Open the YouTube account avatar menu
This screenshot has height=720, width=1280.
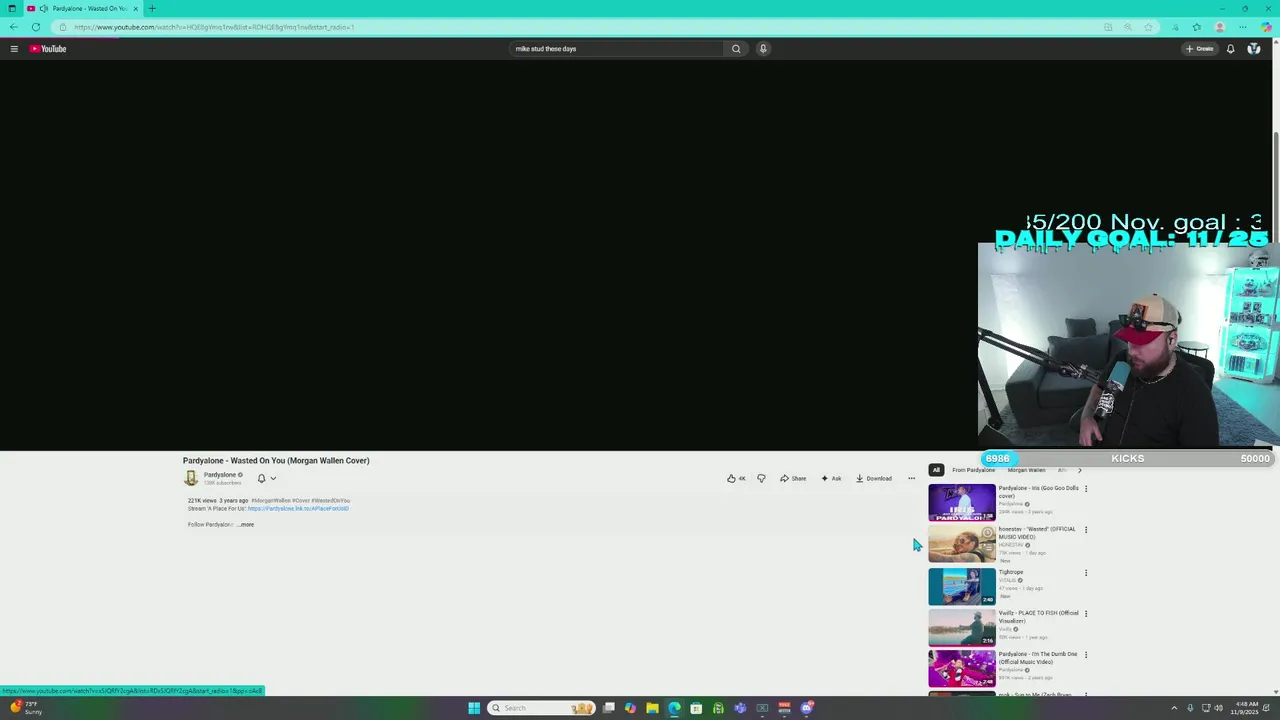1254,48
